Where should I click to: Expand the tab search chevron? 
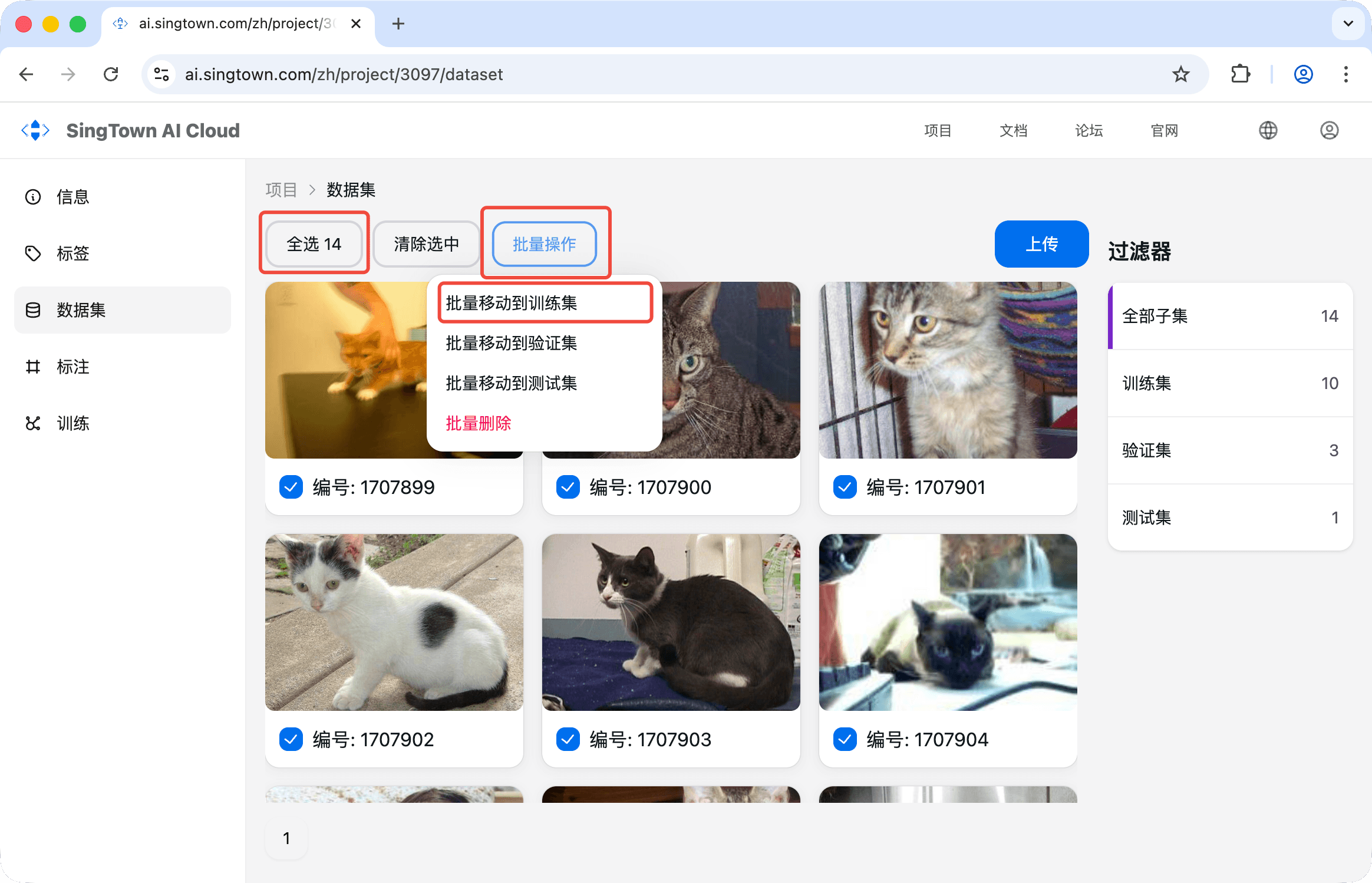point(1348,24)
